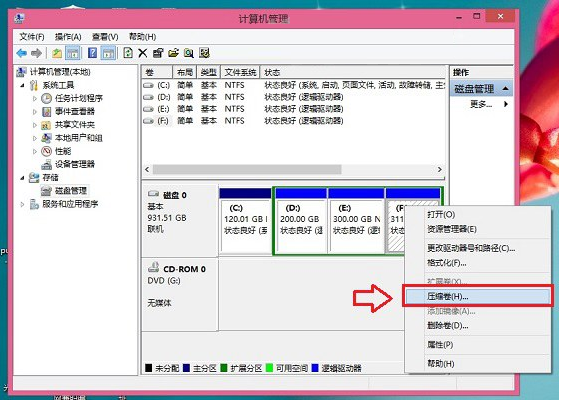Click the Properties toolbar icon
Image resolution: width=561 pixels, height=402 pixels.
158,53
